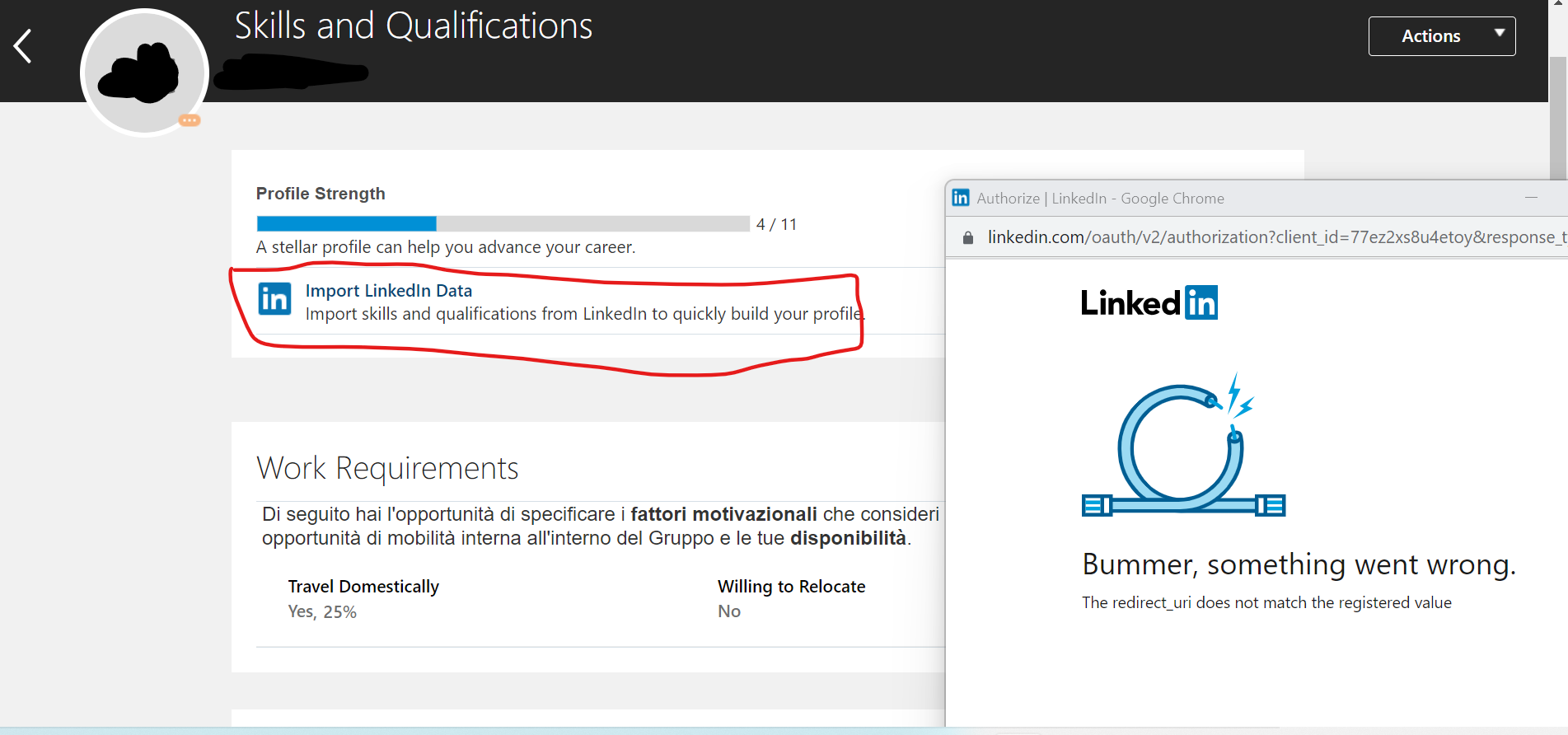This screenshot has height=735, width=1568.
Task: Click the profile avatar picture
Action: click(144, 73)
